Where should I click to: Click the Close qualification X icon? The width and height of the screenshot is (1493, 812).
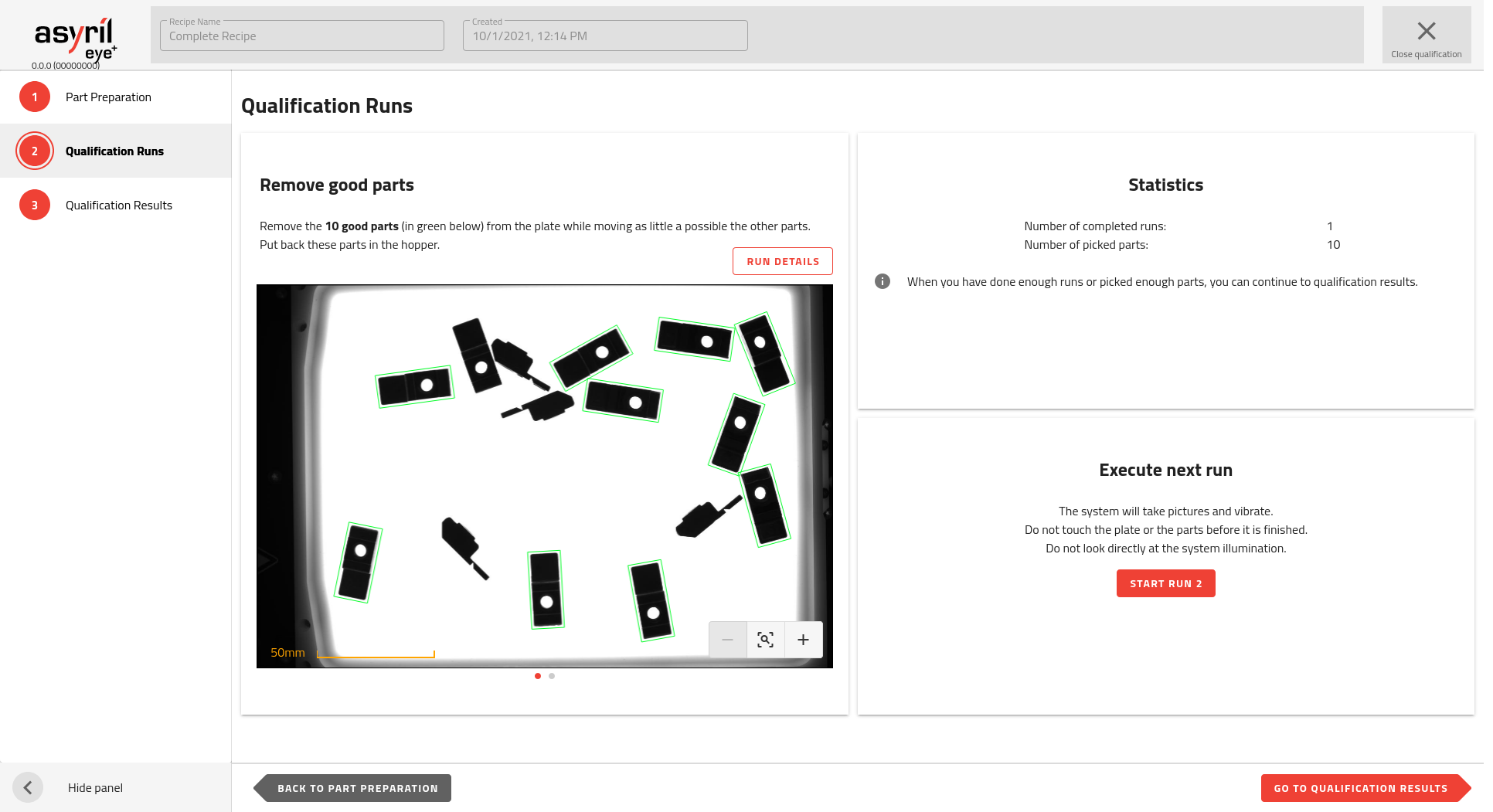click(x=1426, y=32)
